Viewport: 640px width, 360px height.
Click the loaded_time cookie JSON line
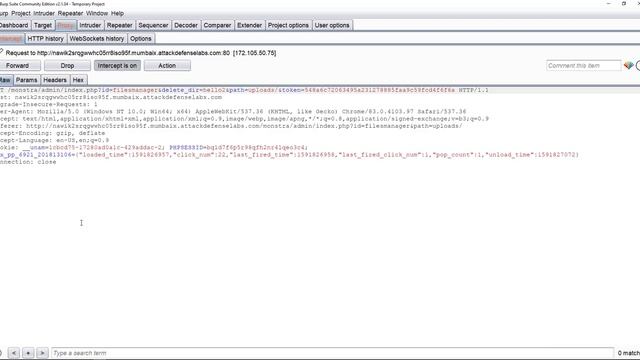pos(289,155)
